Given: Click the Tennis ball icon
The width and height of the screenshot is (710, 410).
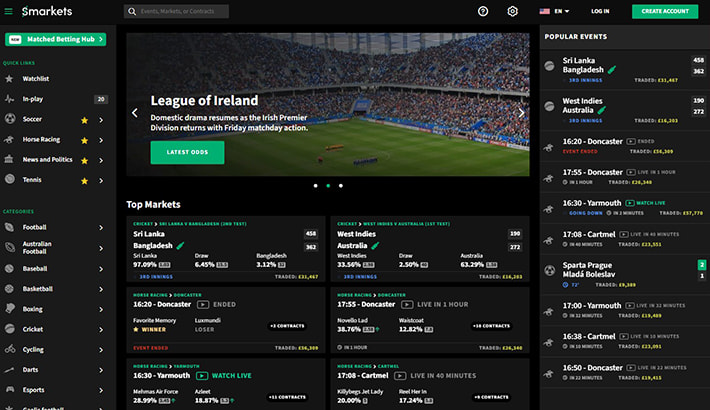Looking at the screenshot, I should (x=10, y=179).
